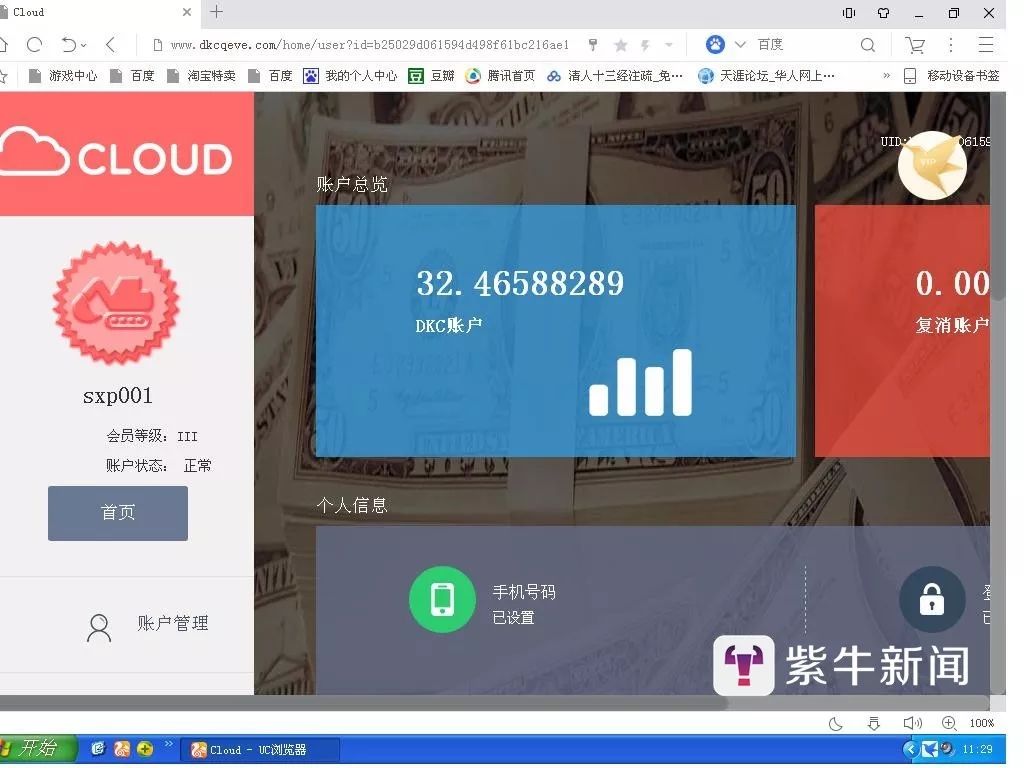1024x768 pixels.
Task: Open the 账户管理 sidebar menu item
Action: point(150,624)
